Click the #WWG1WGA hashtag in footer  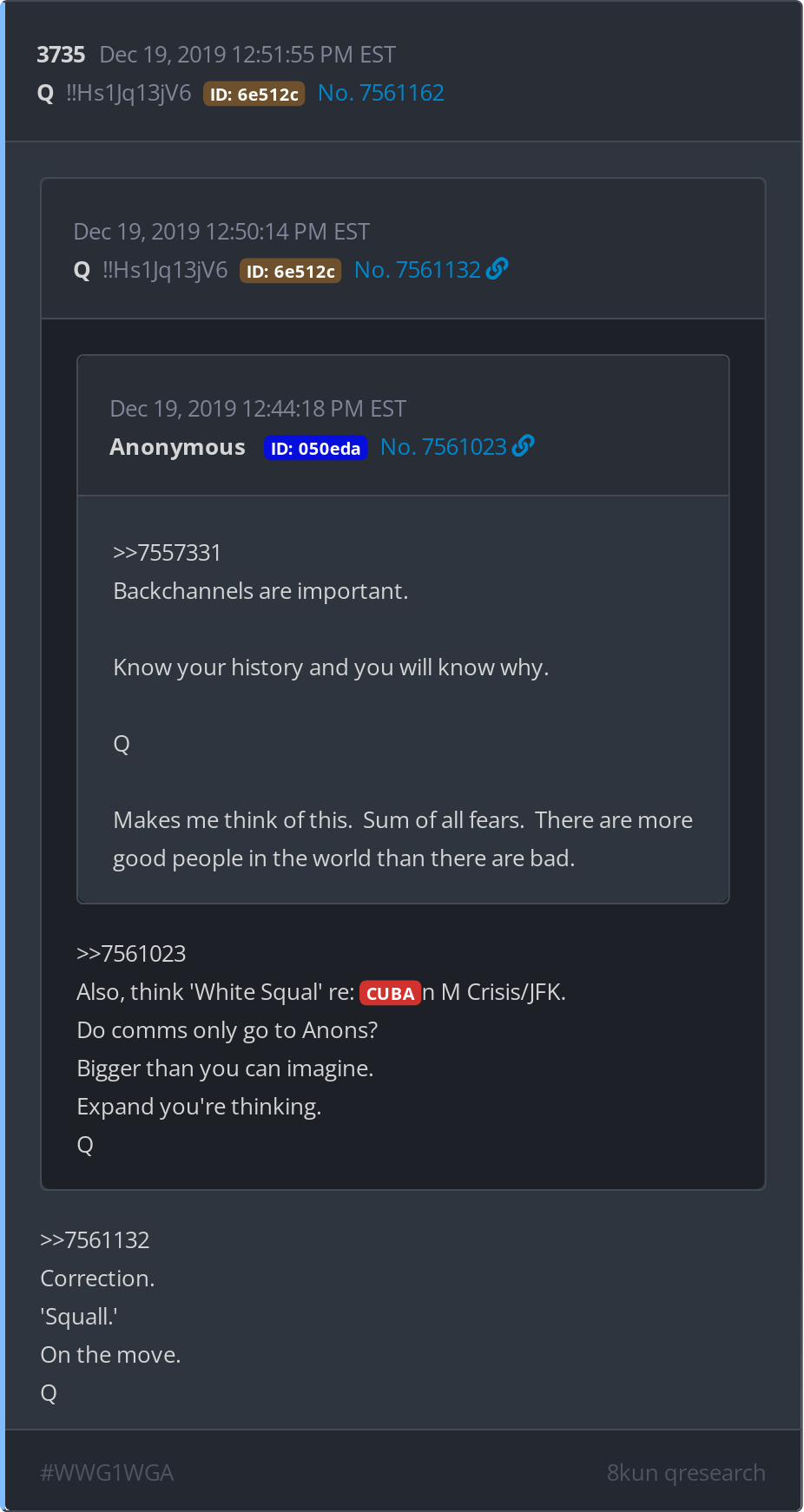point(107,1473)
